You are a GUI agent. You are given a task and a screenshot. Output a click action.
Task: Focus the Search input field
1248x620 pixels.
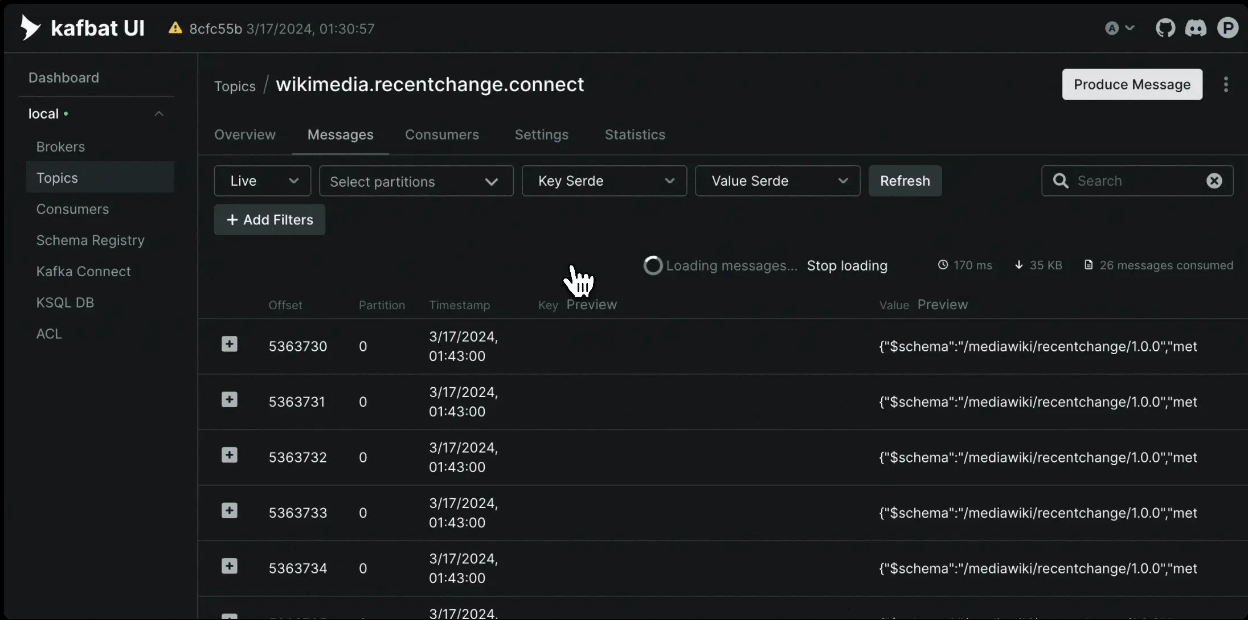tap(1137, 181)
